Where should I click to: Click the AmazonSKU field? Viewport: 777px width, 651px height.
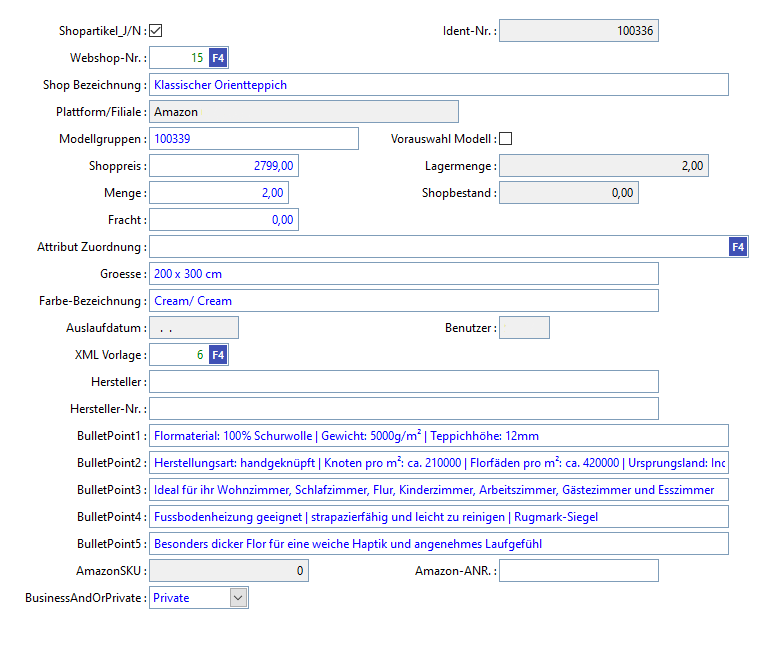(x=229, y=571)
